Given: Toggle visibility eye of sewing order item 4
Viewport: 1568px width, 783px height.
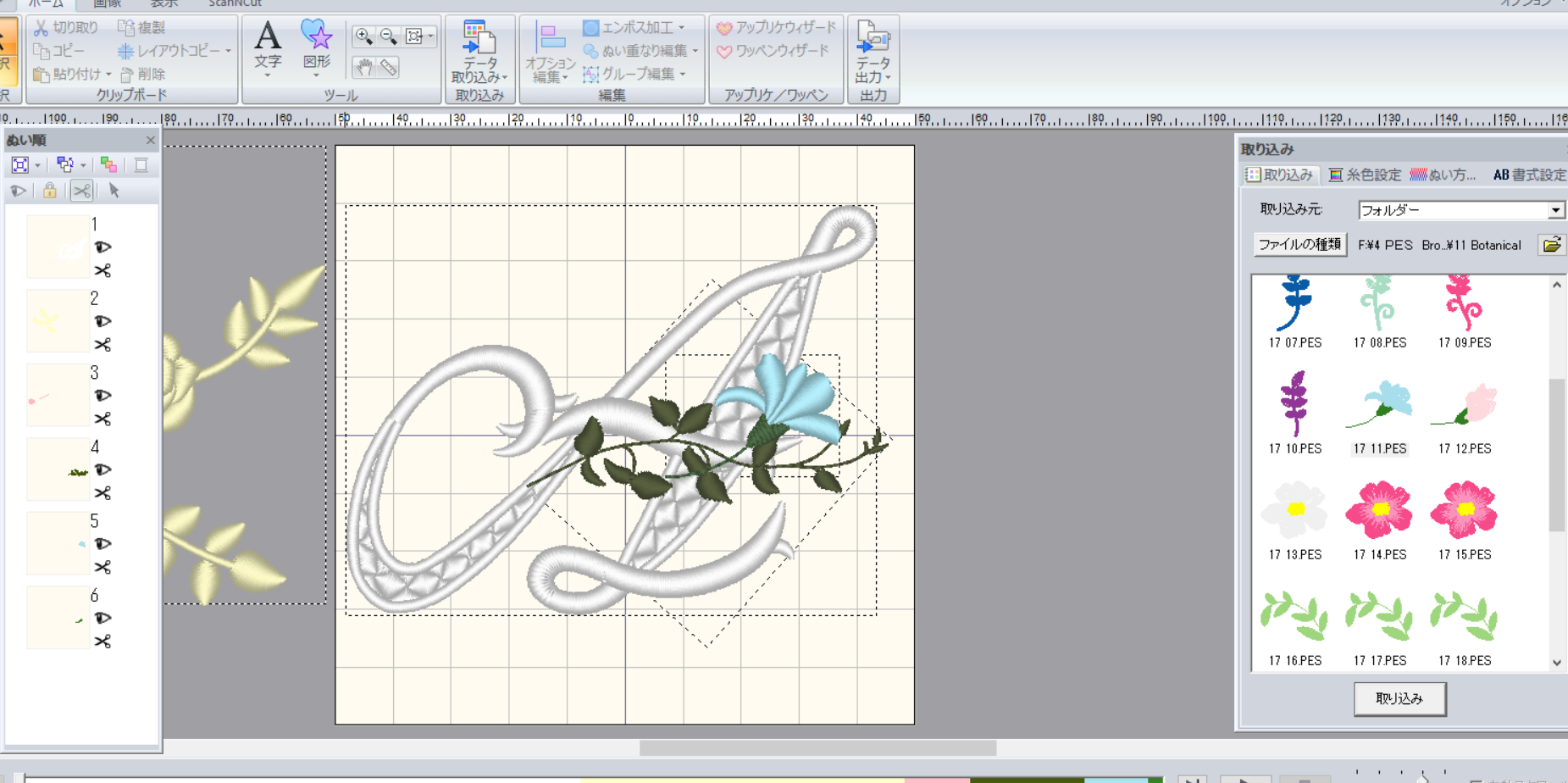Looking at the screenshot, I should coord(103,469).
